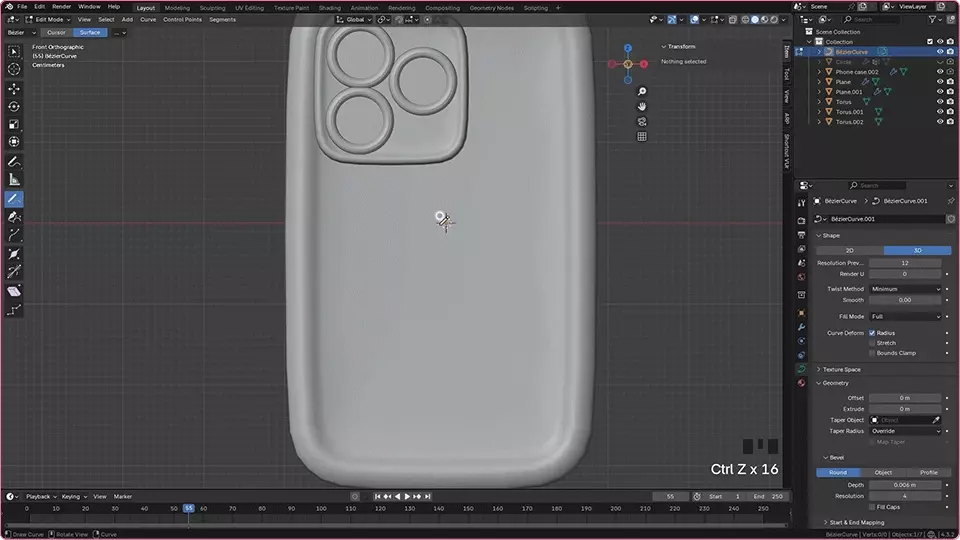Open the Edit Mode dropdown
The height and width of the screenshot is (540, 960).
pyautogui.click(x=48, y=20)
